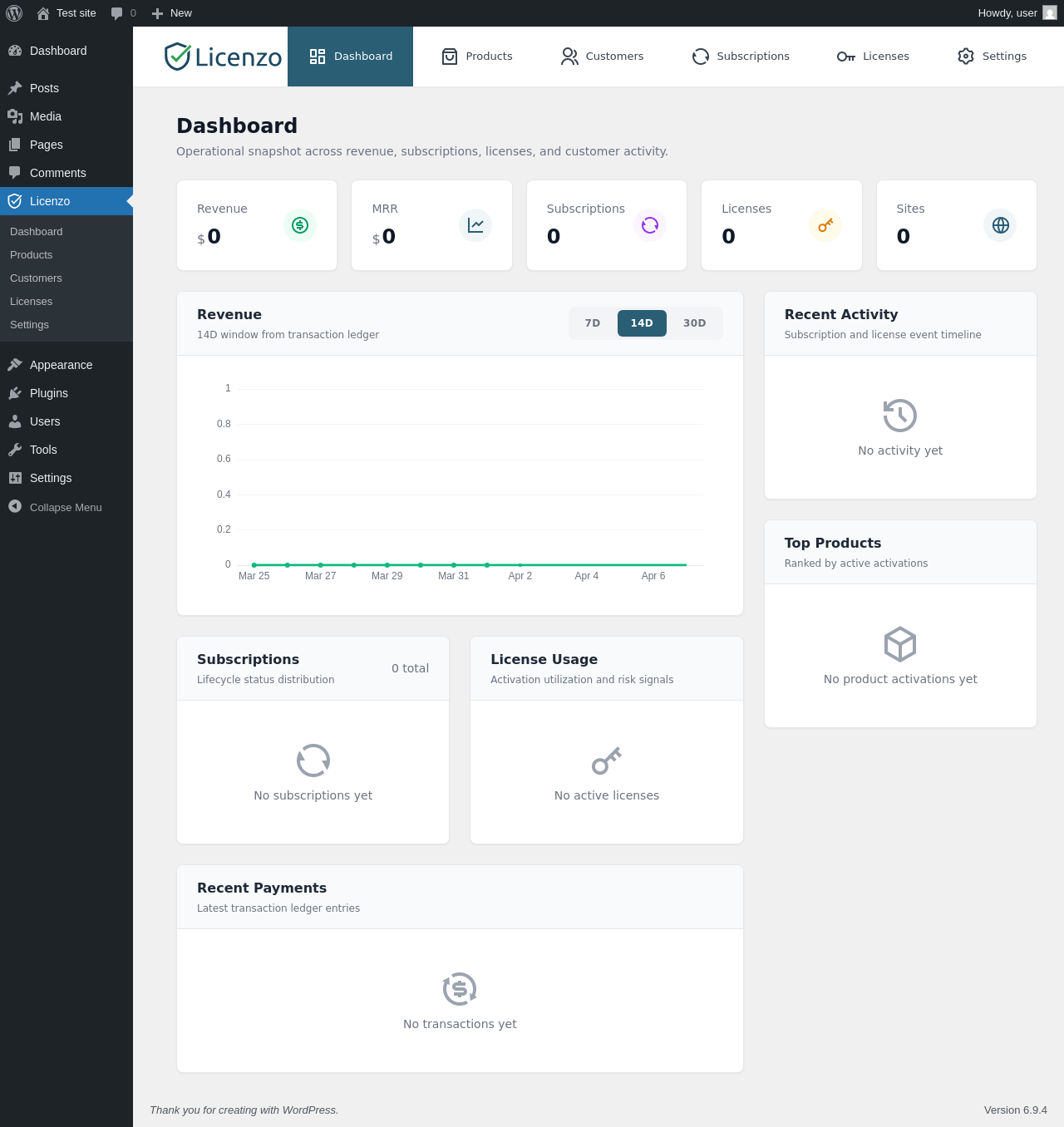
Task: Select Dashboard tab in Licenzo header
Action: point(350,57)
